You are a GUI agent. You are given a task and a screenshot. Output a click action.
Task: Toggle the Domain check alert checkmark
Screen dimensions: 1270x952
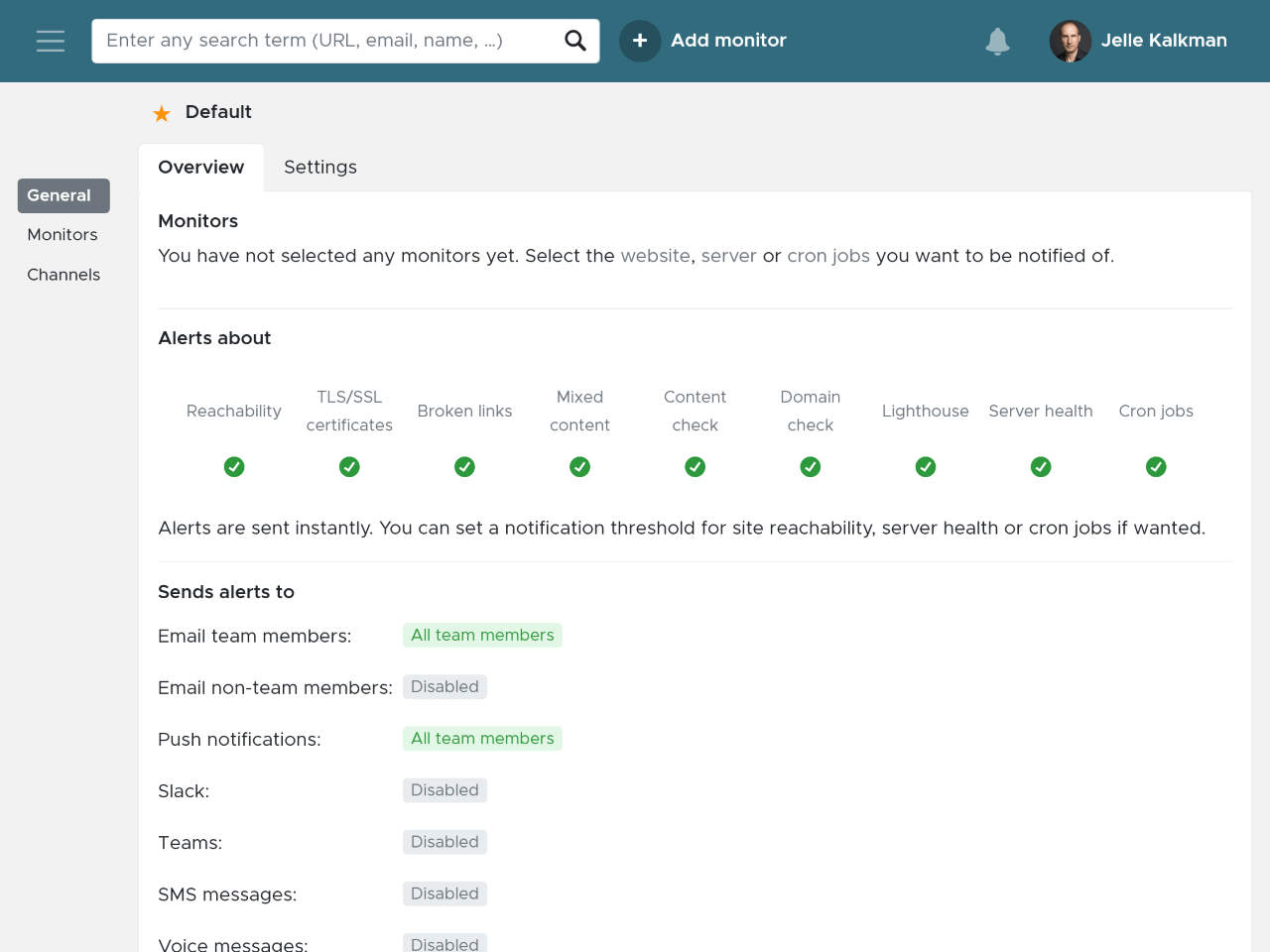[811, 466]
